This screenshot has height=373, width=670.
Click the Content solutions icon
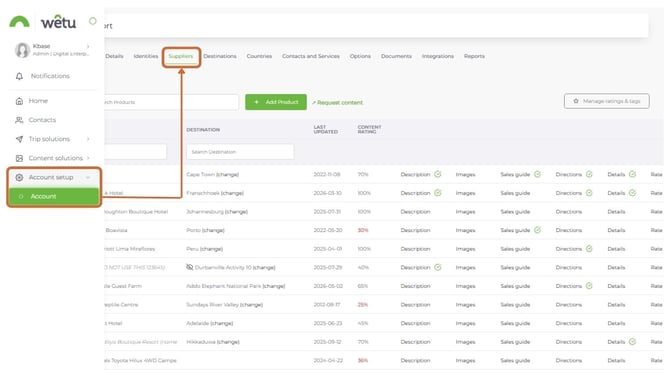point(19,158)
